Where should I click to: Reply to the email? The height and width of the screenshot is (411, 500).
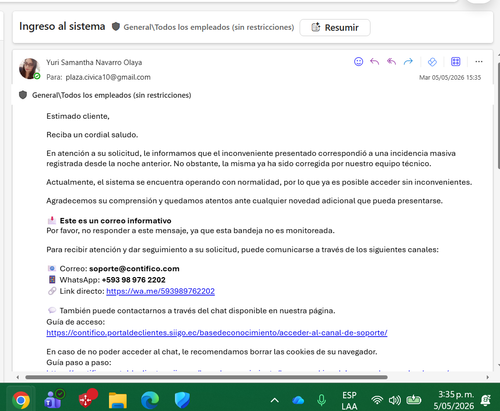point(375,62)
